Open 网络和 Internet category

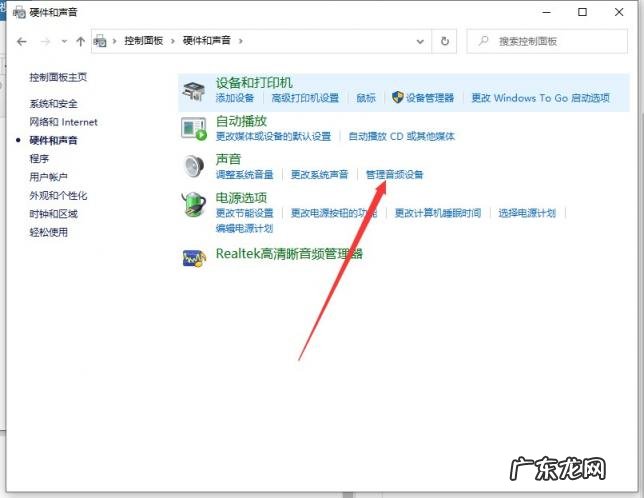pos(63,122)
